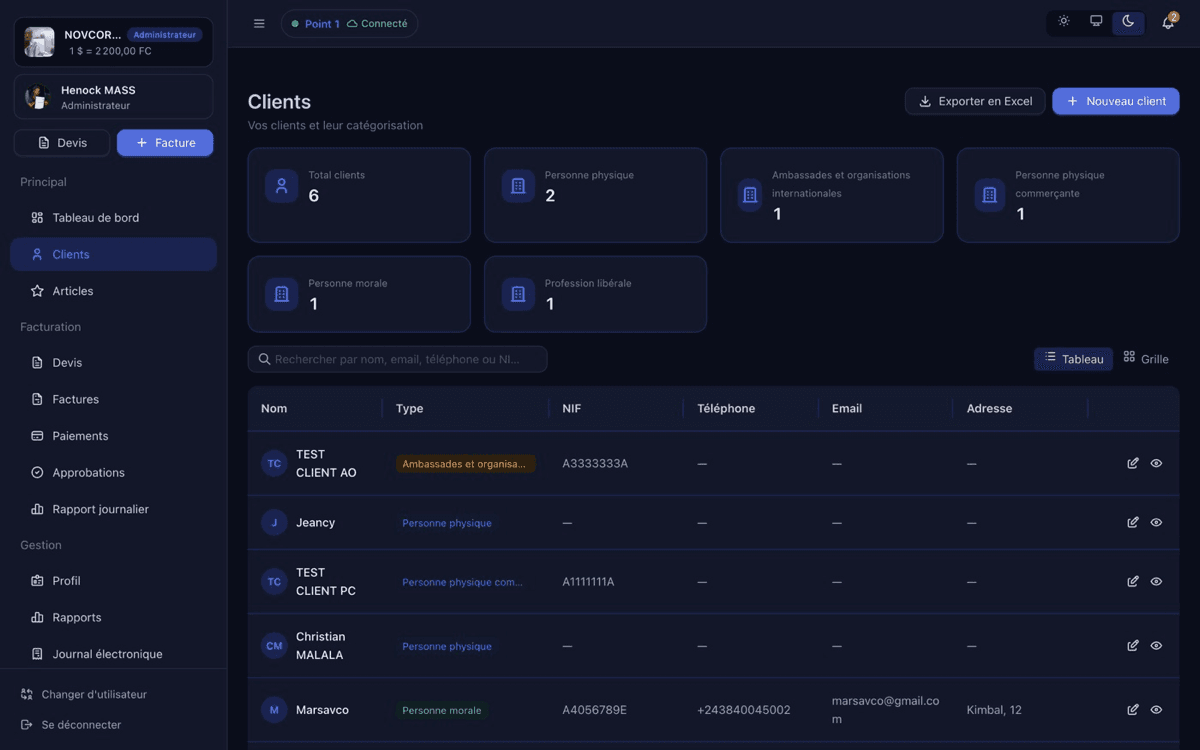This screenshot has height=750, width=1200.
Task: Open Henock MASS user card
Action: [x=113, y=97]
